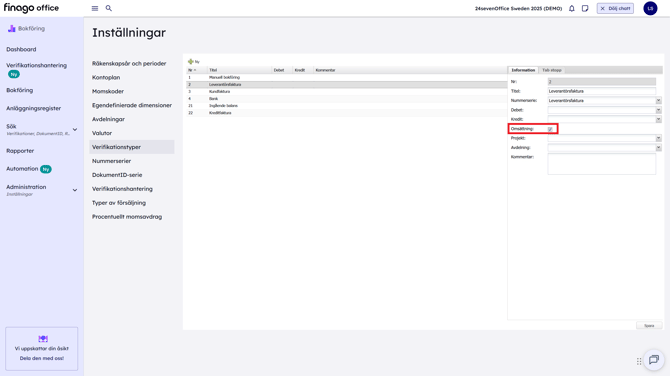Click the Titel column header
The image size is (670, 376).
[240, 70]
